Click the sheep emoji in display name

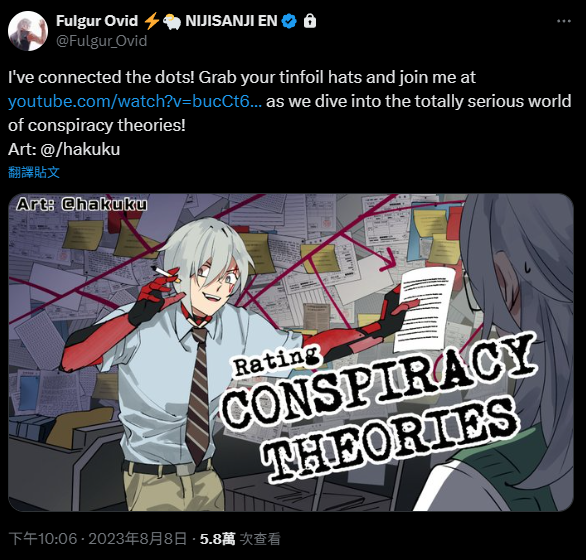tap(172, 22)
